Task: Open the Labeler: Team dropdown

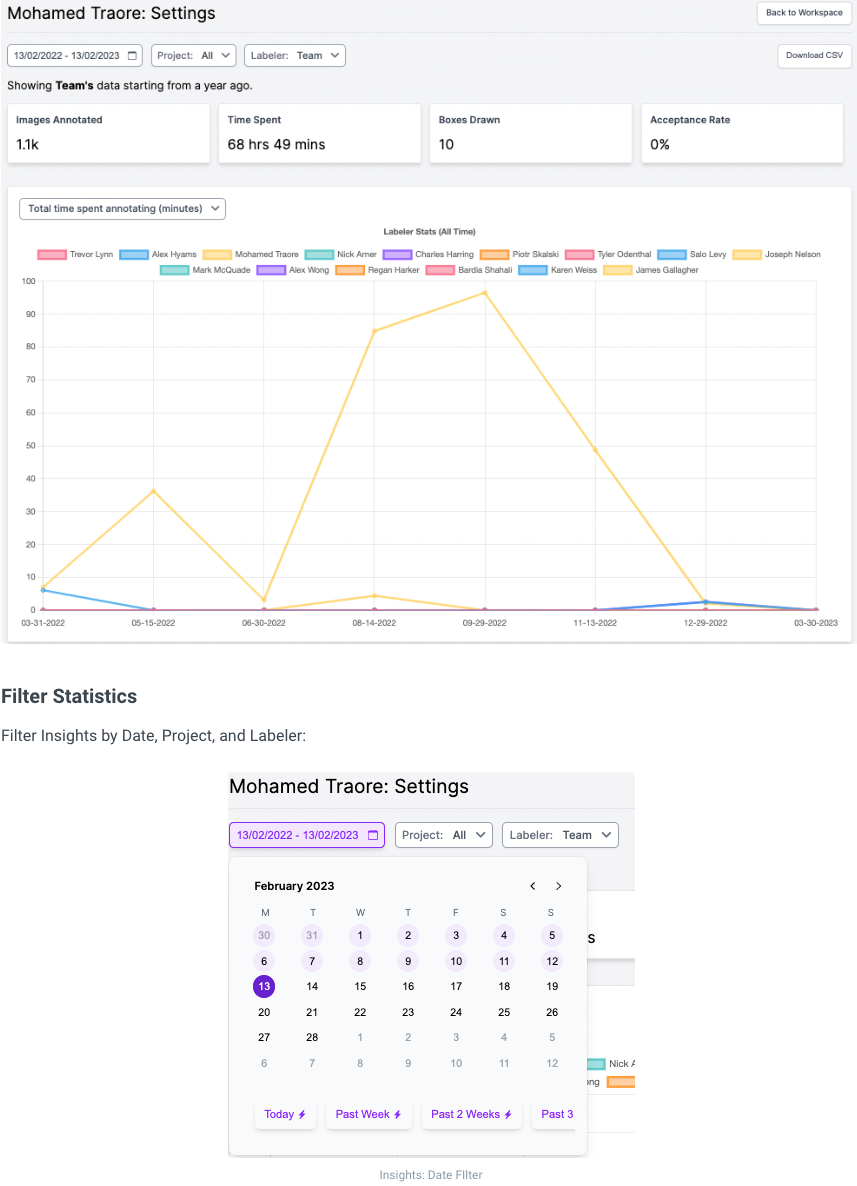Action: pos(294,55)
